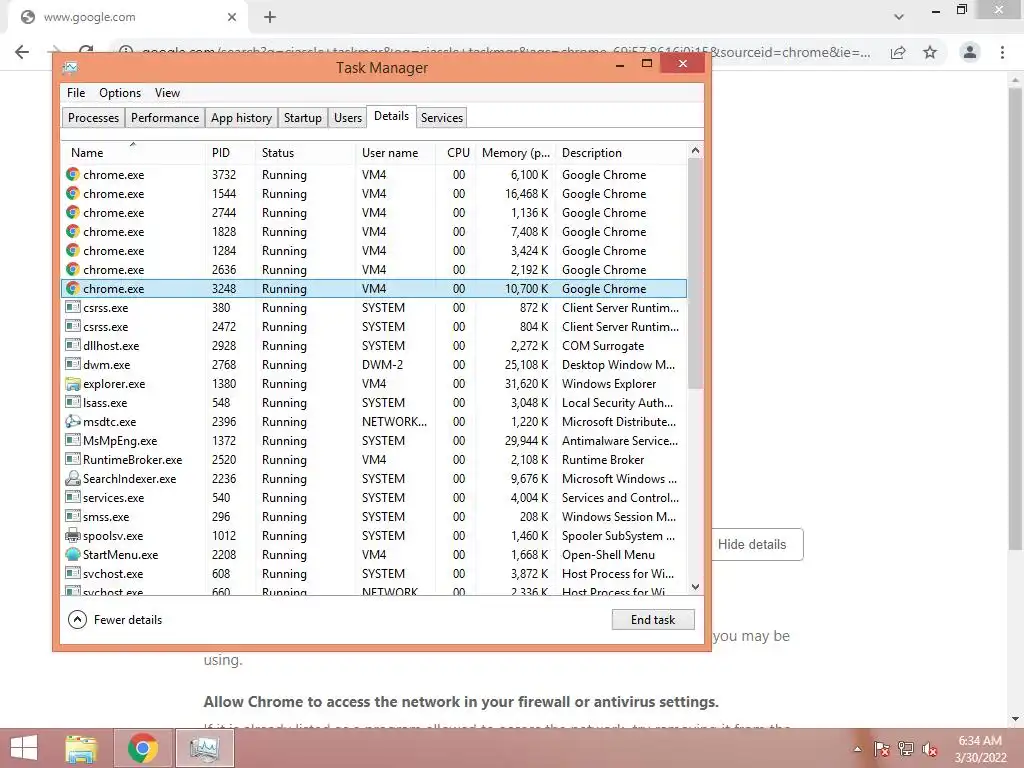Select chrome.exe row with PID 1544
This screenshot has height=768, width=1024.
(374, 193)
